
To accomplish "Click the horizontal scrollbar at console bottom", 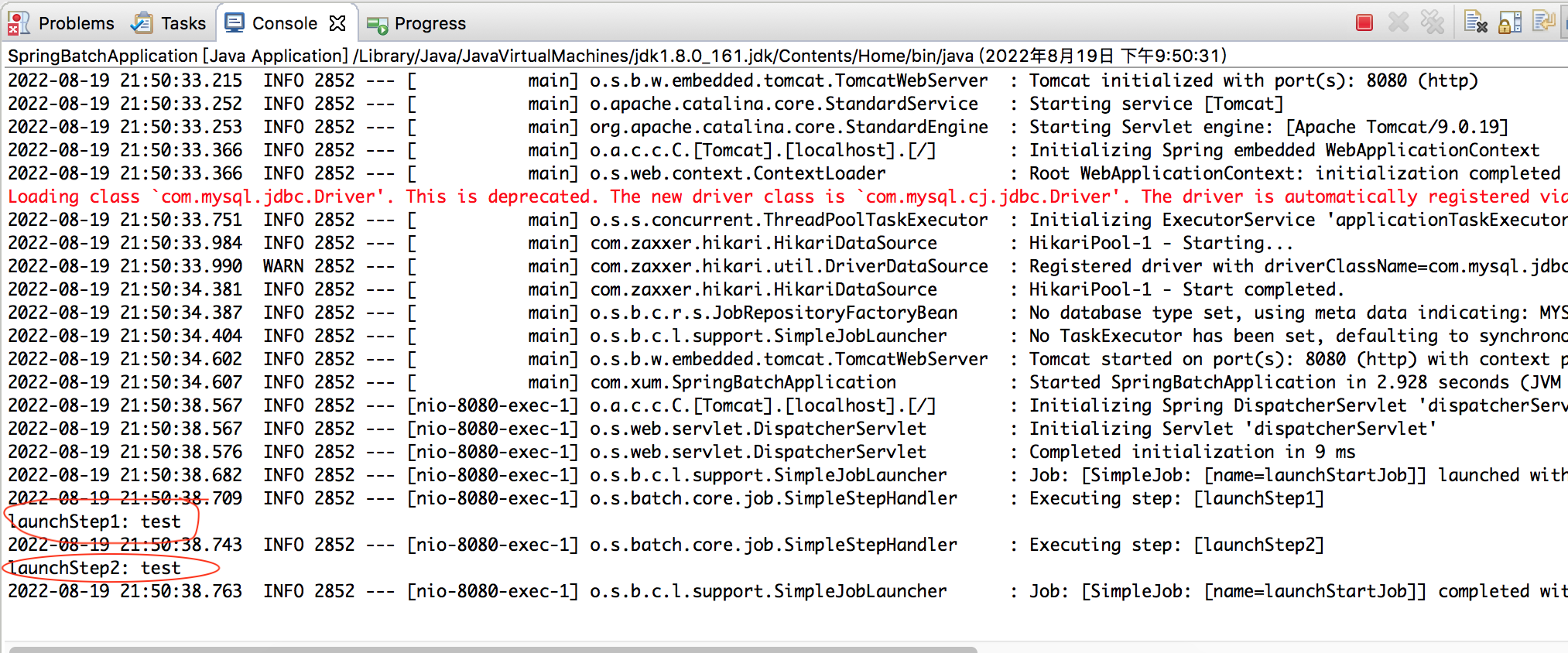I will 492,648.
